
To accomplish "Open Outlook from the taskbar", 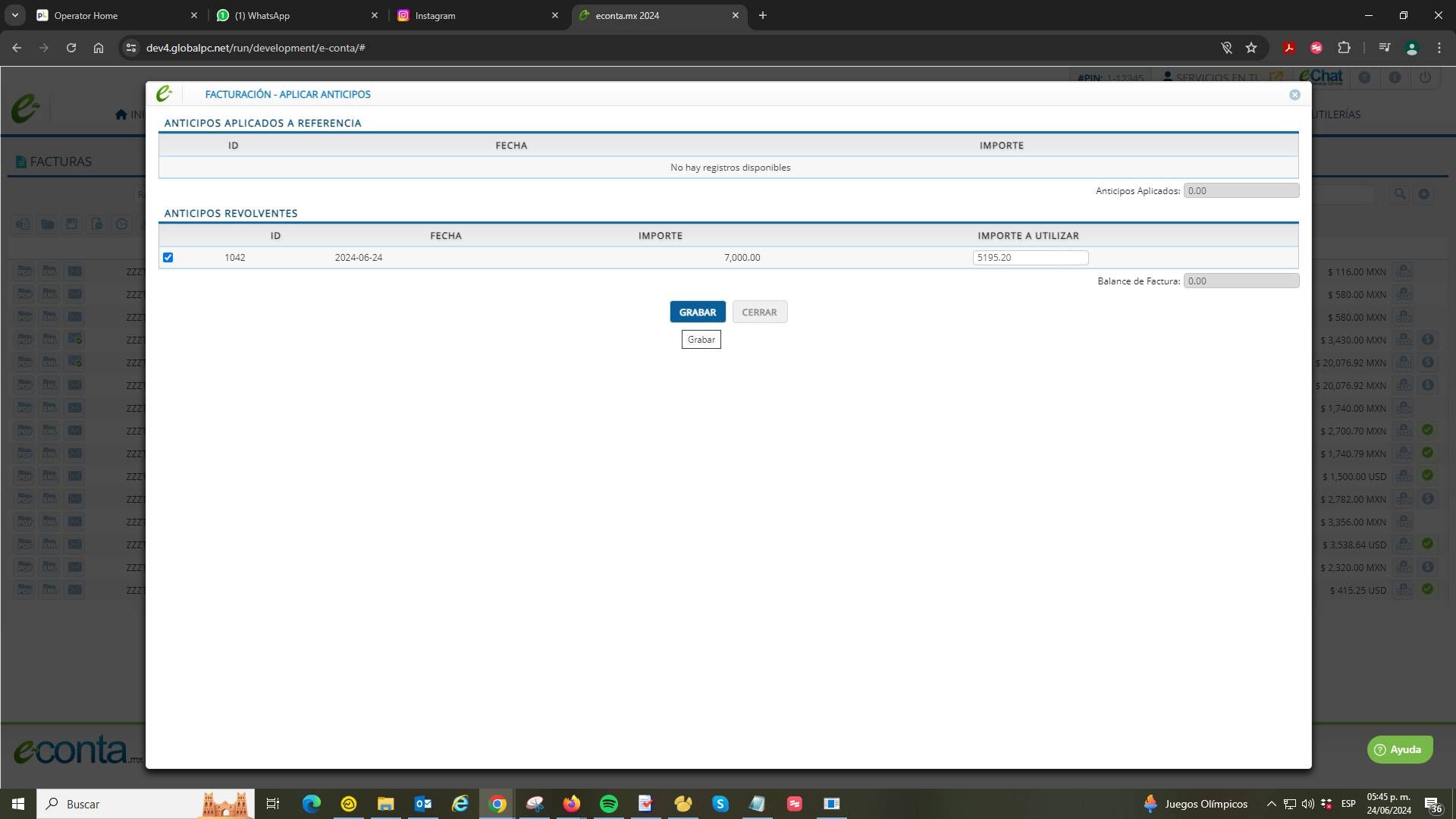I will pyautogui.click(x=423, y=804).
